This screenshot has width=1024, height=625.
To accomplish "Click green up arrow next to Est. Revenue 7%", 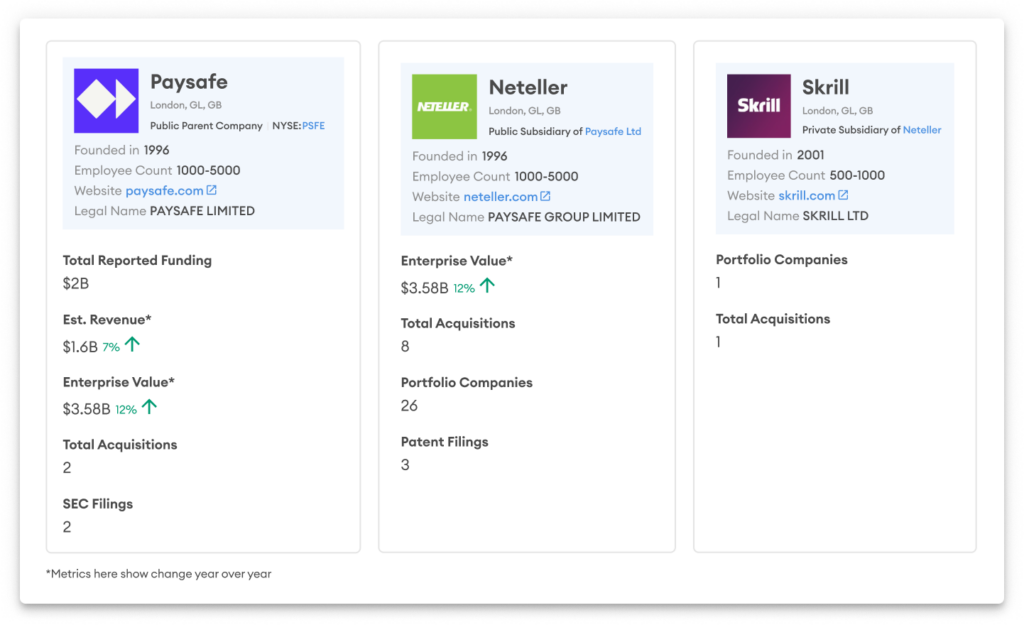I will coord(133,344).
